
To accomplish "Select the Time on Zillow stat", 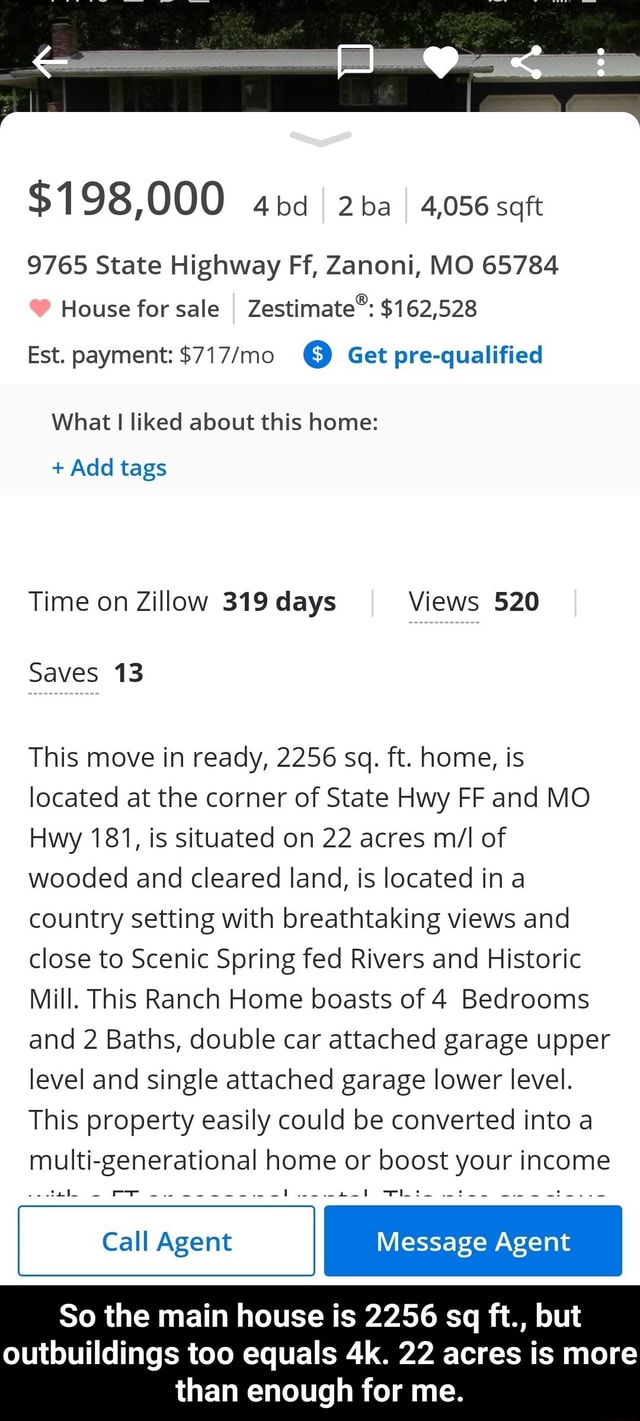I will click(182, 601).
